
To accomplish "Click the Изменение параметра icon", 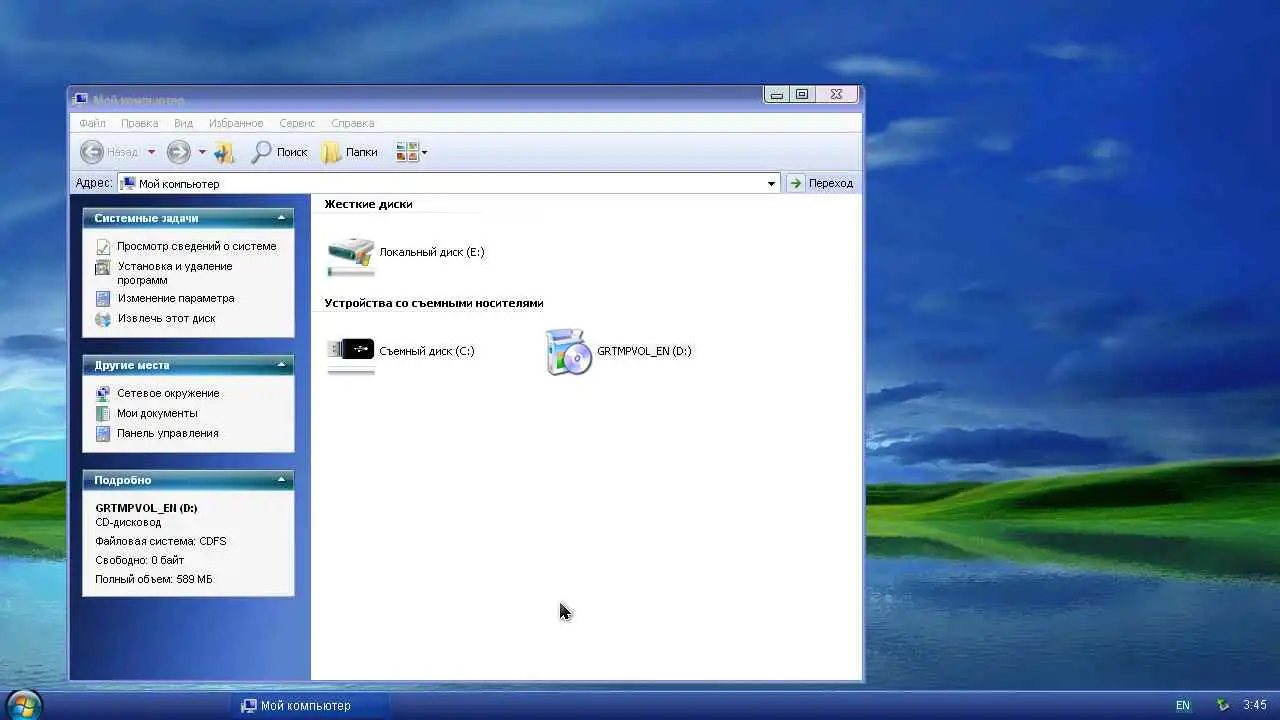I will (102, 298).
